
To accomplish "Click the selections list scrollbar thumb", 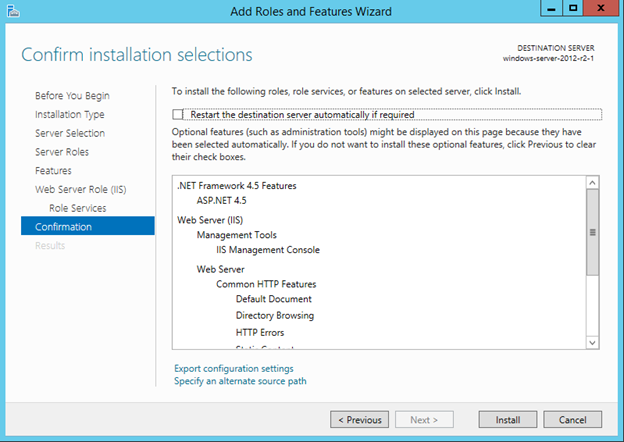I will [592, 232].
